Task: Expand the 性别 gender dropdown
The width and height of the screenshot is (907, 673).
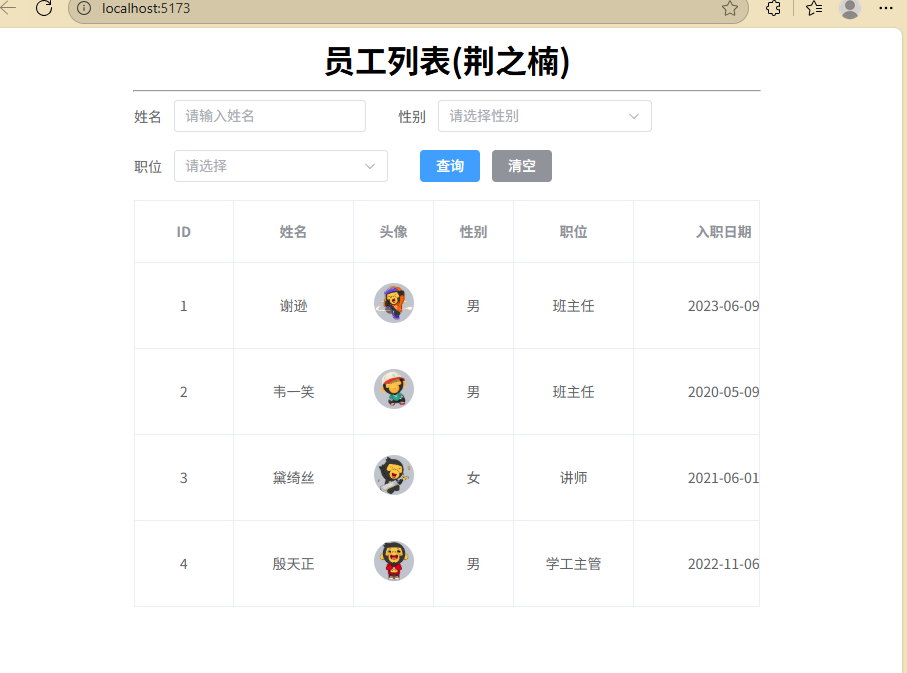Action: [x=544, y=116]
